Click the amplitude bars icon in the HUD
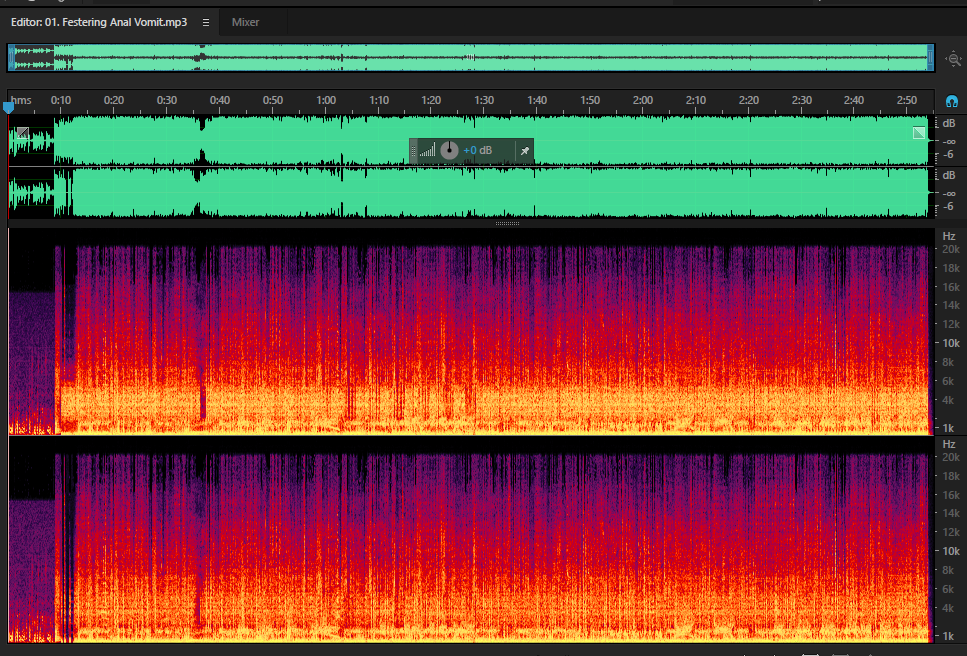 [x=428, y=150]
